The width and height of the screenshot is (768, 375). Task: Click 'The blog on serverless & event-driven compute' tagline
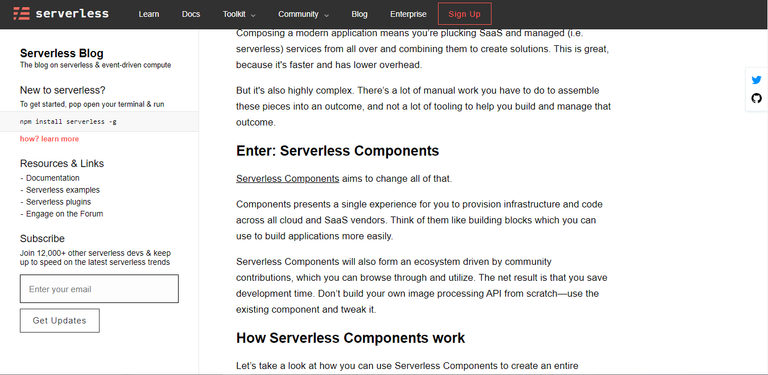point(96,65)
